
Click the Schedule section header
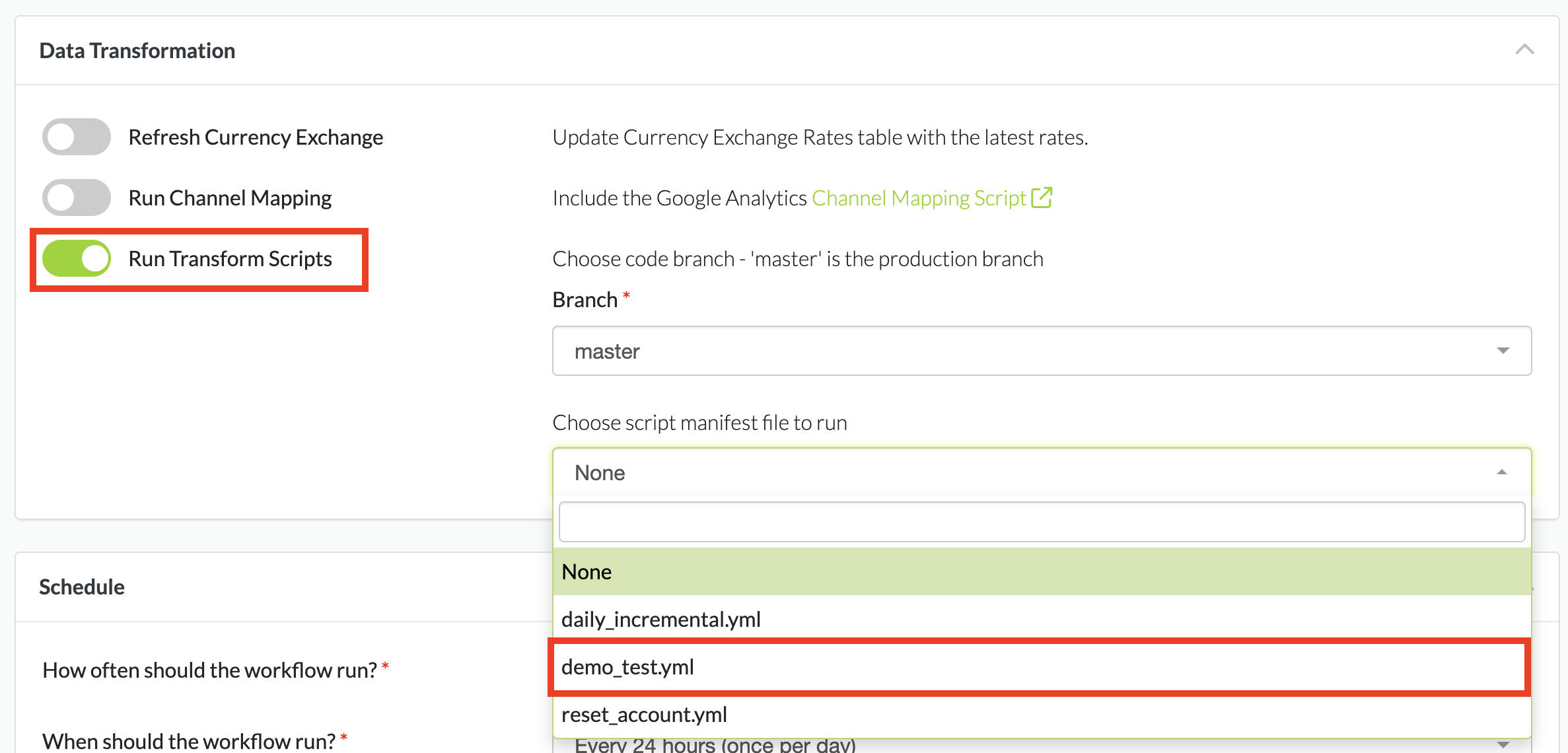(82, 587)
